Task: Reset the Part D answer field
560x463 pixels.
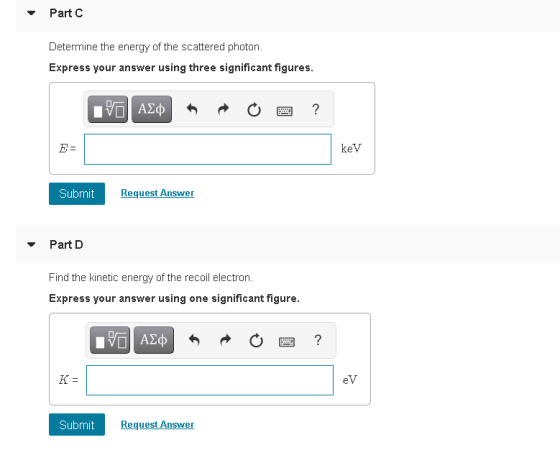Action: click(256, 340)
